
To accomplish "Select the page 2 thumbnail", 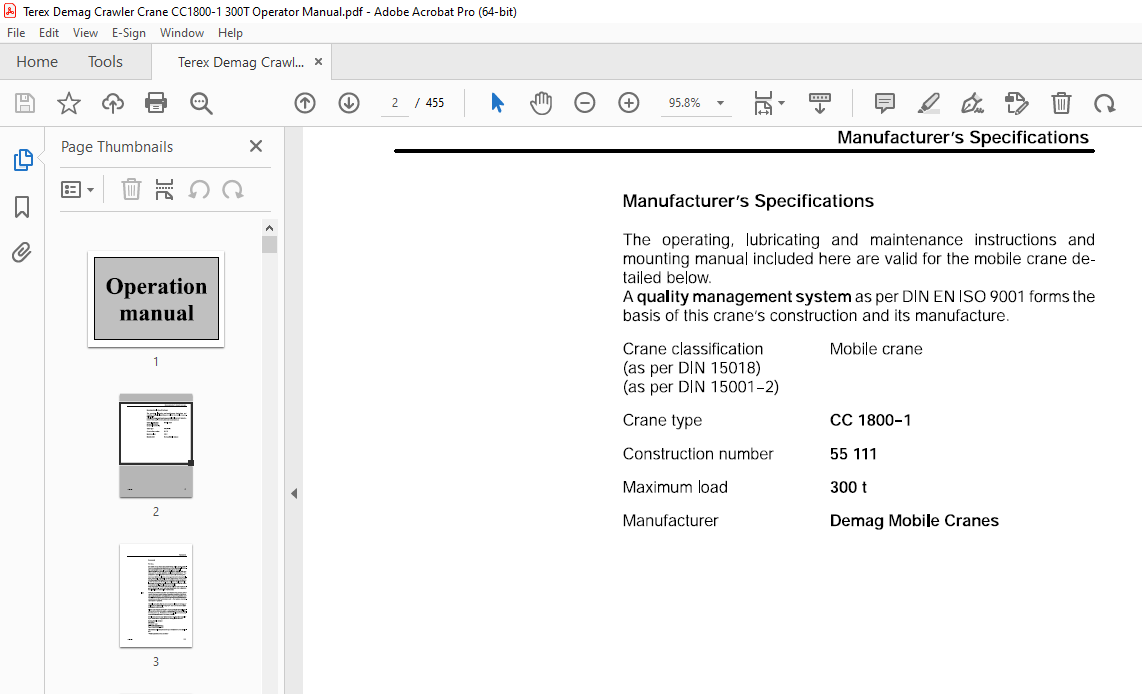I will (156, 446).
